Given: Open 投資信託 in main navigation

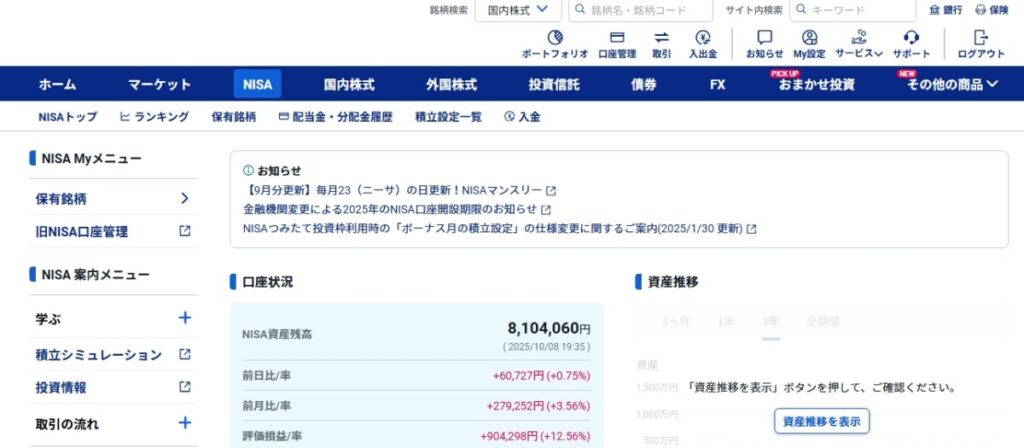Looking at the screenshot, I should pyautogui.click(x=554, y=84).
